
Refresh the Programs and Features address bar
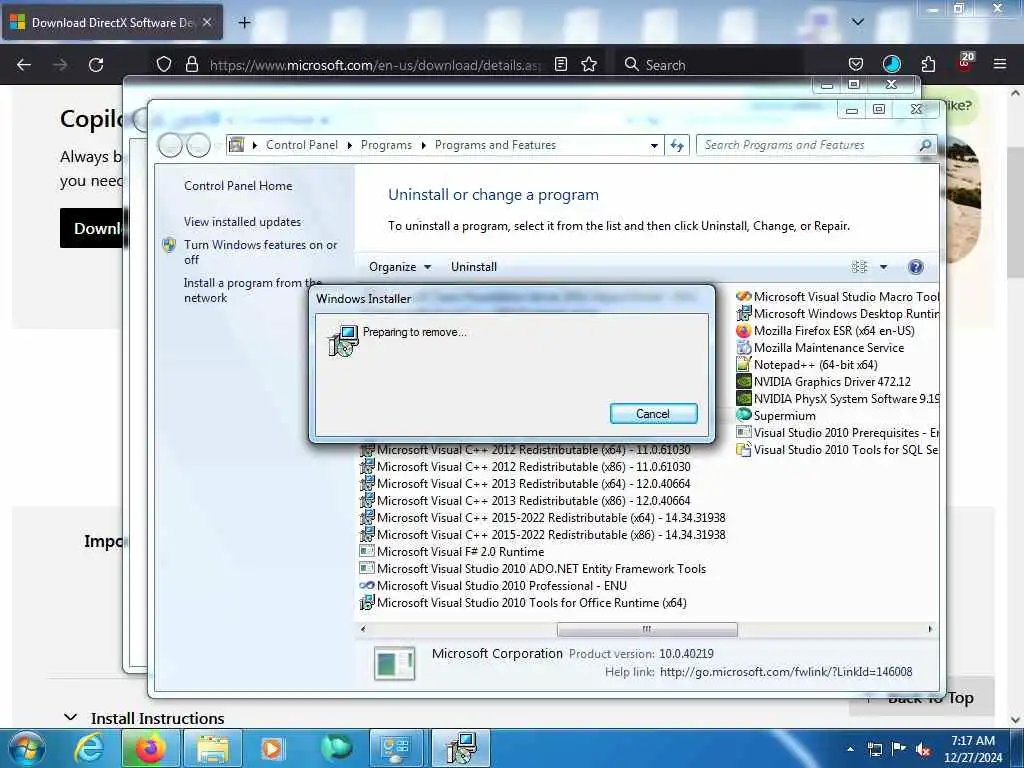(677, 145)
